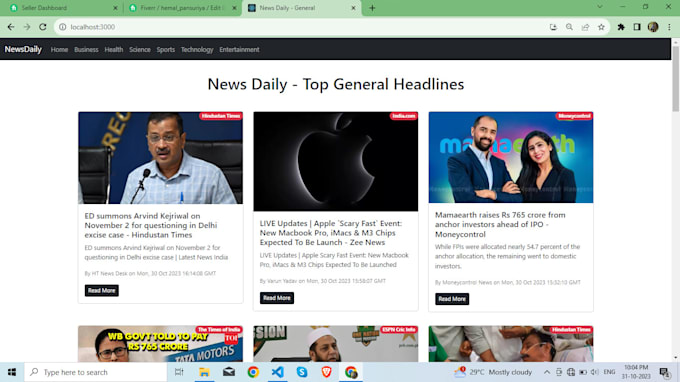The image size is (680, 382).
Task: Open the tab search dropdown arrow
Action: 600,7
